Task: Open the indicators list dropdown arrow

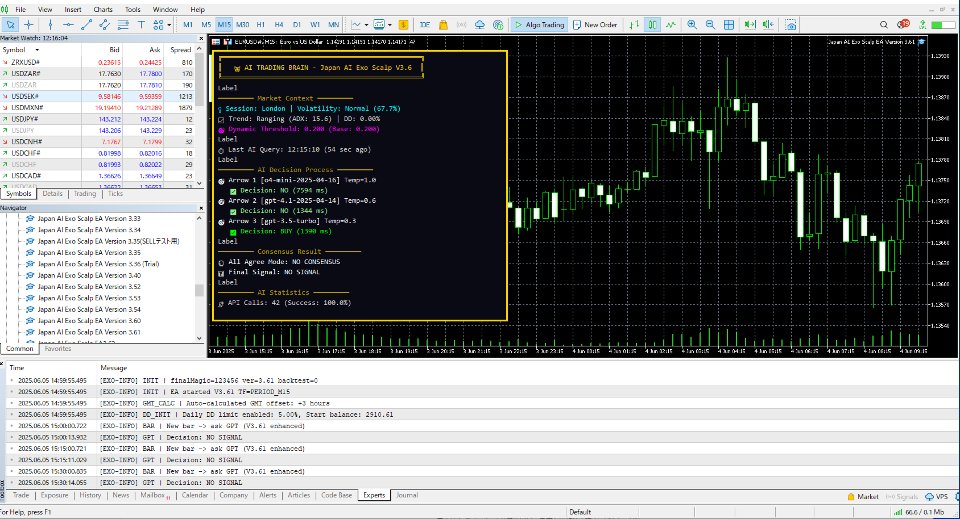Action: coord(366,24)
